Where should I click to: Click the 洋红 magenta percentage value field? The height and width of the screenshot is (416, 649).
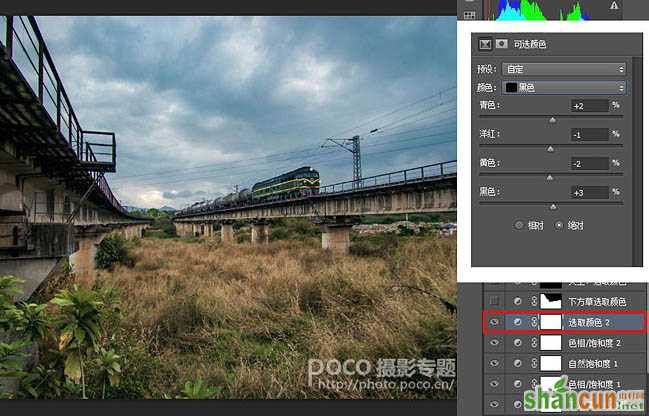pos(589,135)
